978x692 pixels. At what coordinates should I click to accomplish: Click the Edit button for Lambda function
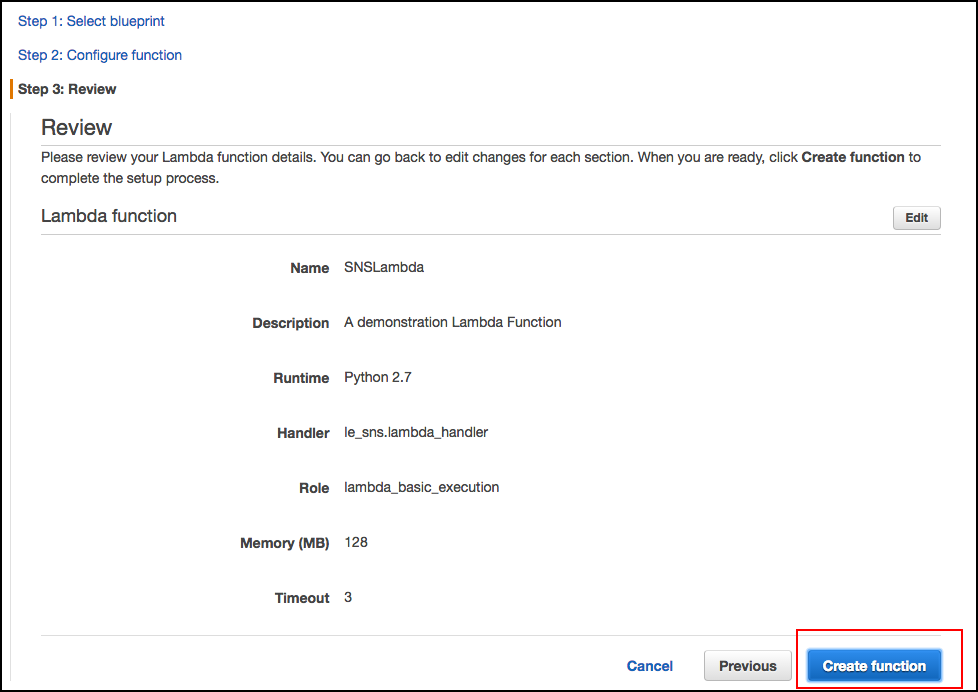pos(916,218)
